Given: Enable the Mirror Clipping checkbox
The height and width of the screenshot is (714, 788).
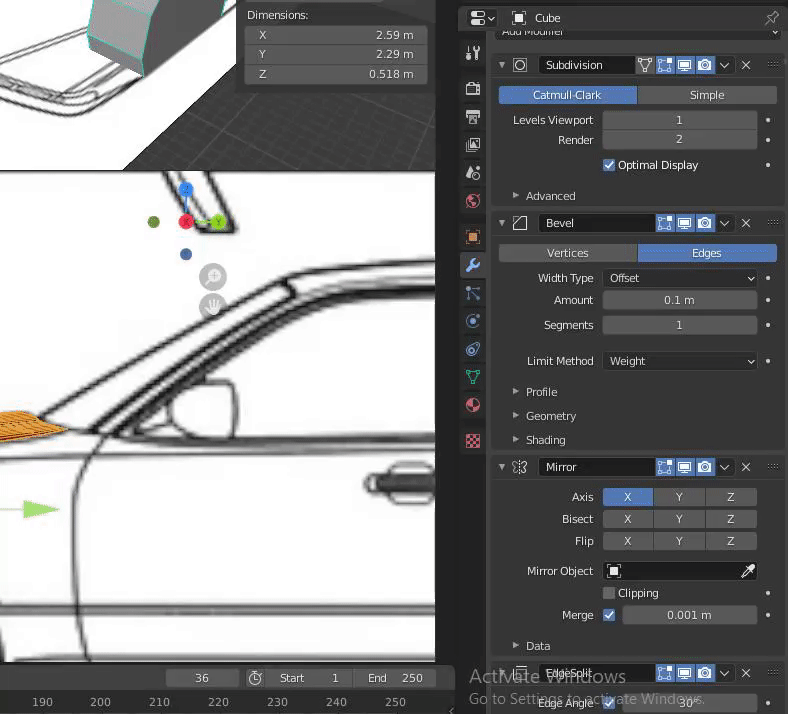Looking at the screenshot, I should click(x=609, y=593).
